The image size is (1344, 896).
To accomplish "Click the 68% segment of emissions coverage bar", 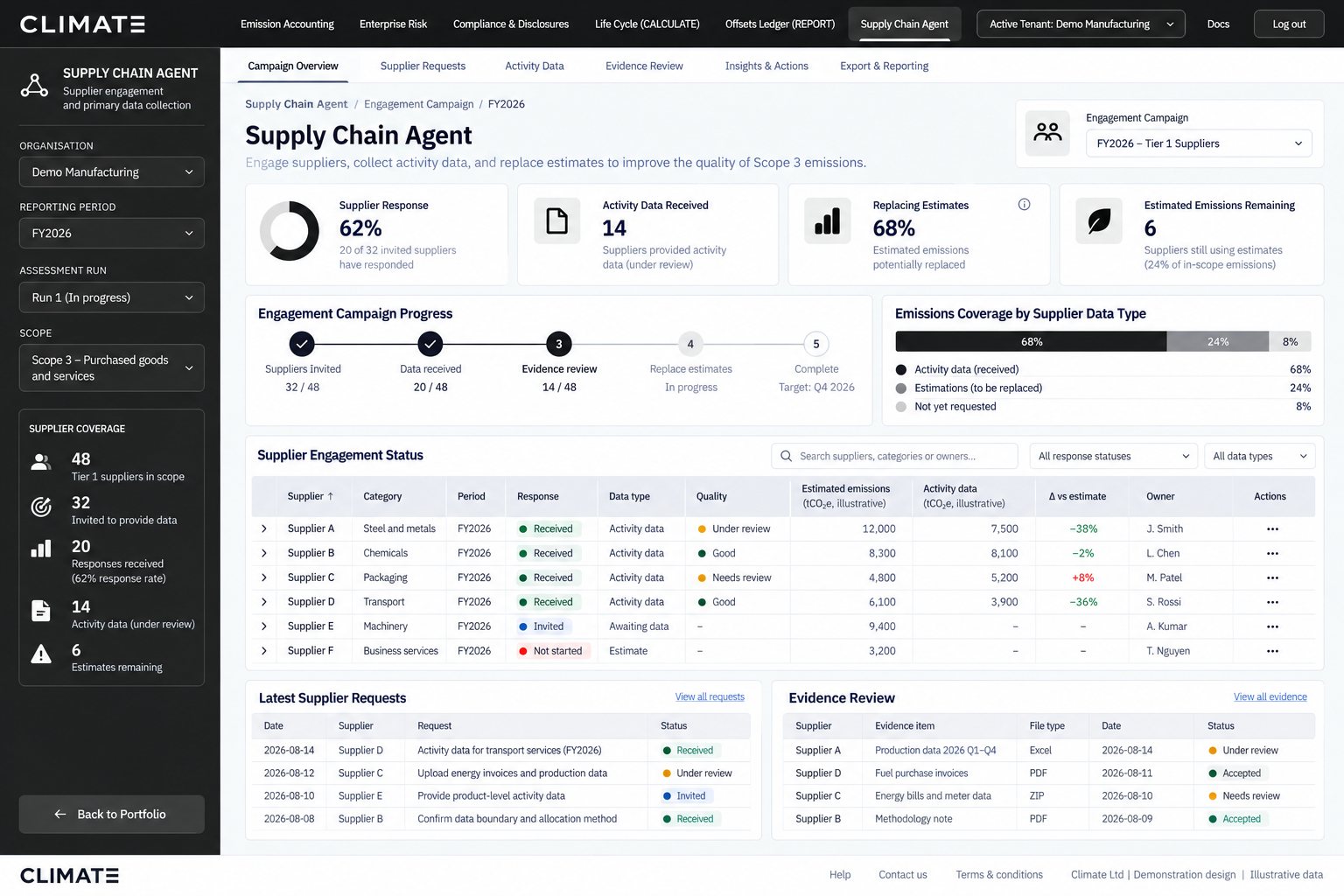I will pos(1031,342).
